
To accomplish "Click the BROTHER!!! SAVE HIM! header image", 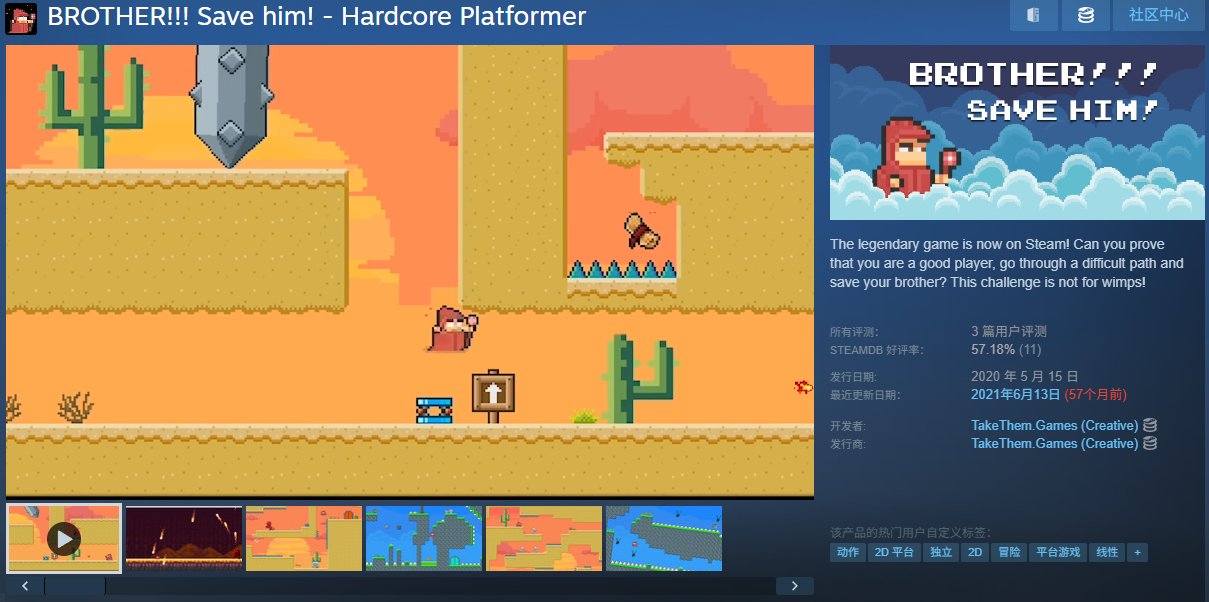I will tap(1017, 132).
